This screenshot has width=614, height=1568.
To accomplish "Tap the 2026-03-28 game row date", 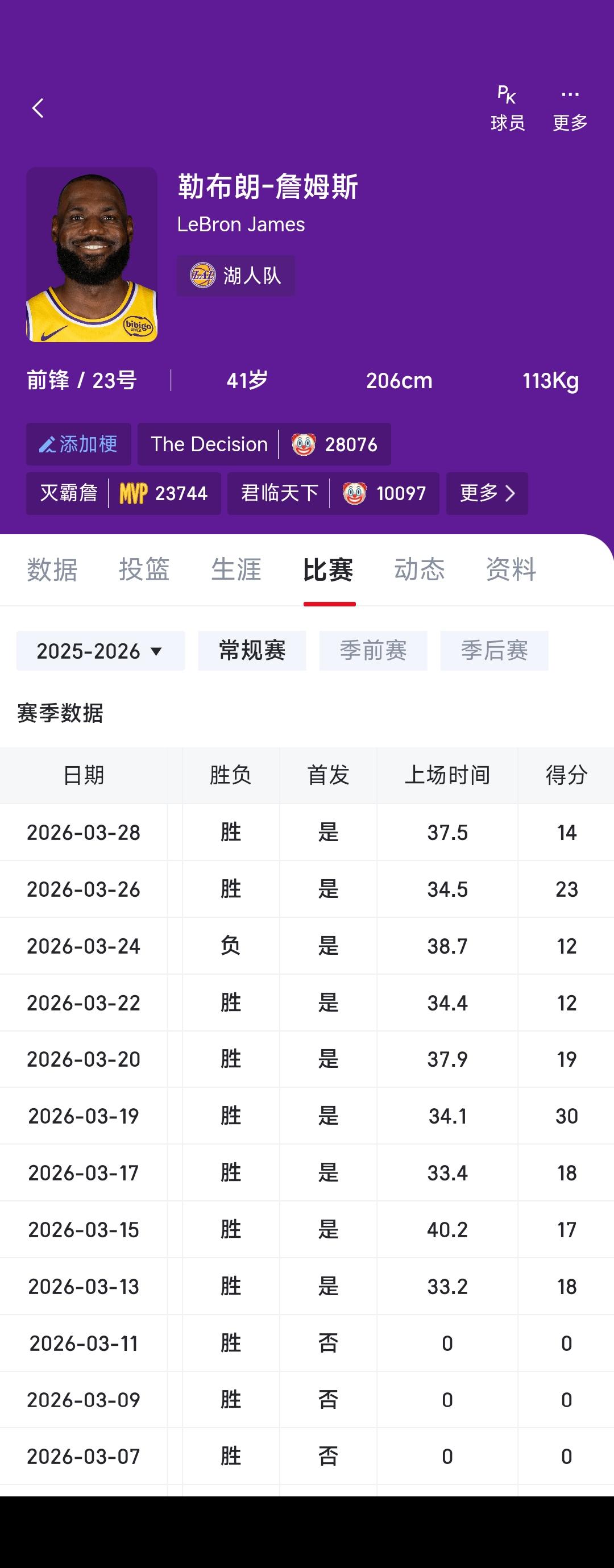I will tap(84, 833).
